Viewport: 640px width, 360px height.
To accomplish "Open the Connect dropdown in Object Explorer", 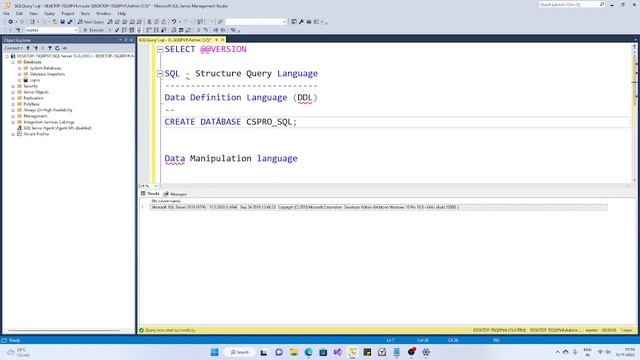I will (13, 48).
